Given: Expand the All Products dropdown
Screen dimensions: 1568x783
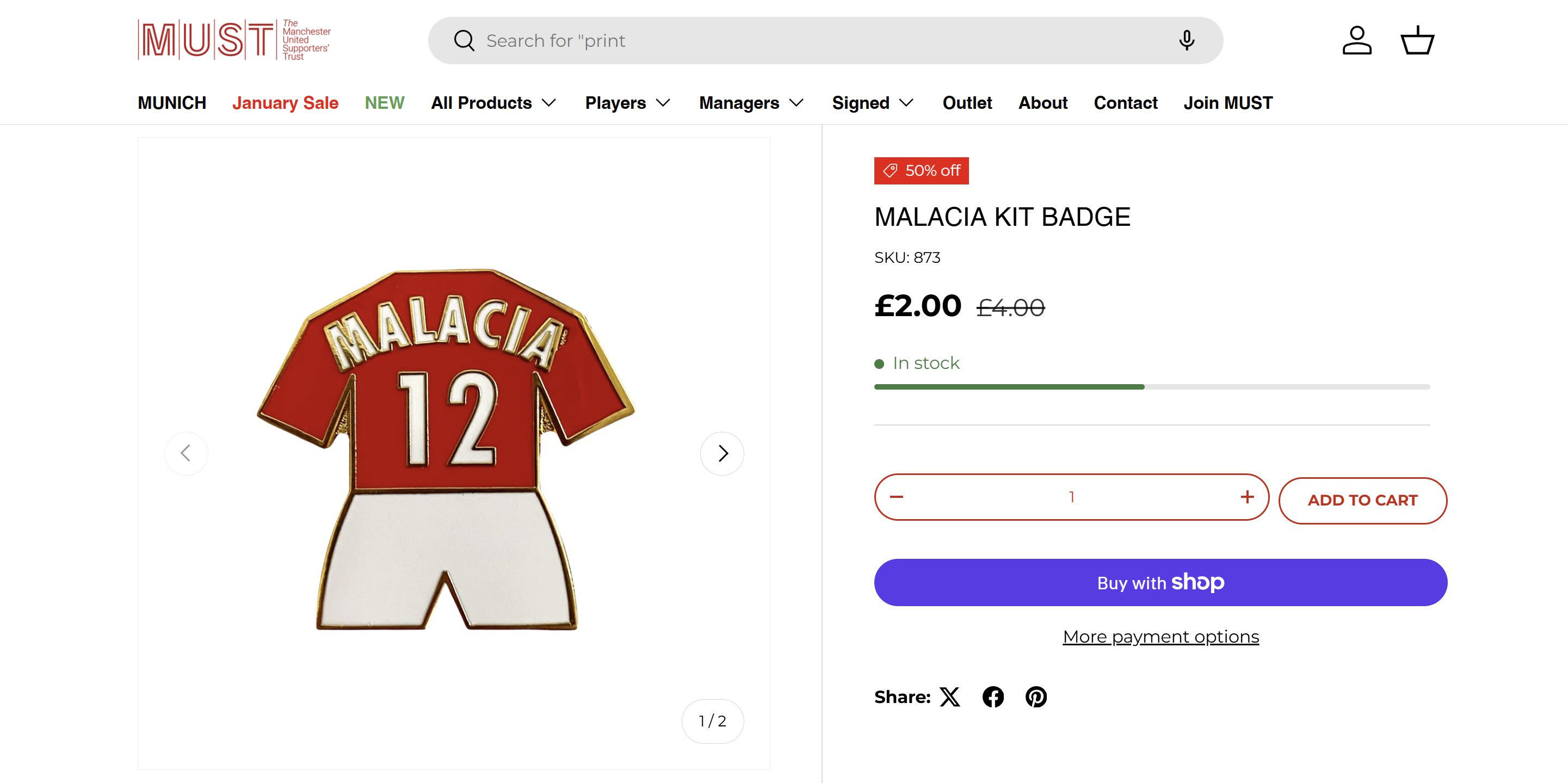Looking at the screenshot, I should coord(493,103).
